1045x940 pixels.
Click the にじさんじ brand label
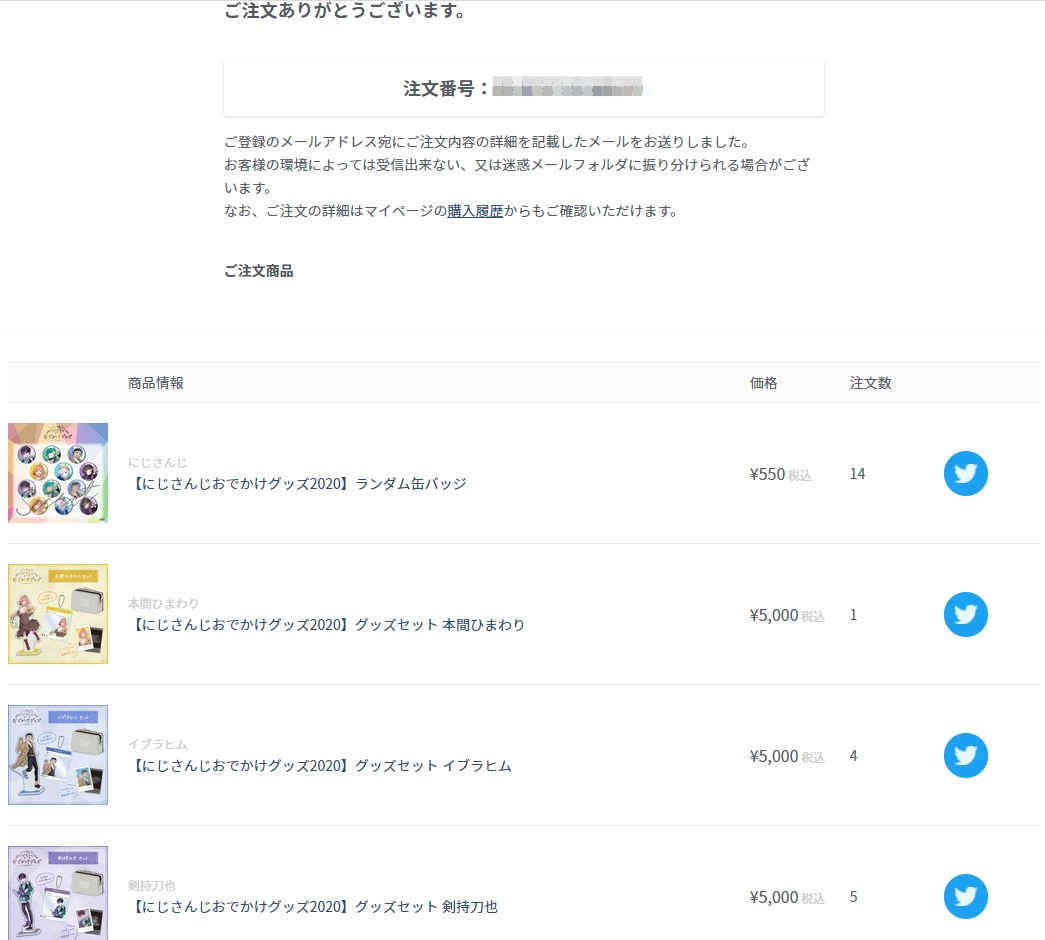[x=157, y=463]
